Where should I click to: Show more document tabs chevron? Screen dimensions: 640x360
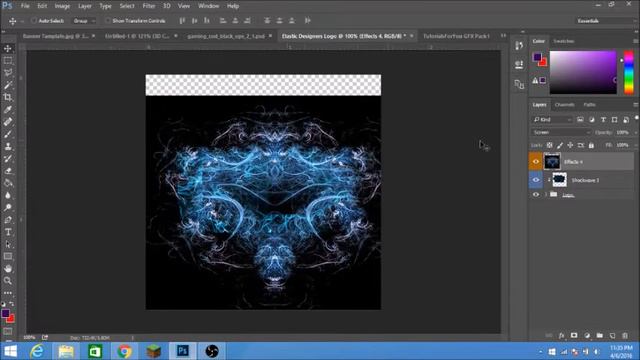pos(503,36)
